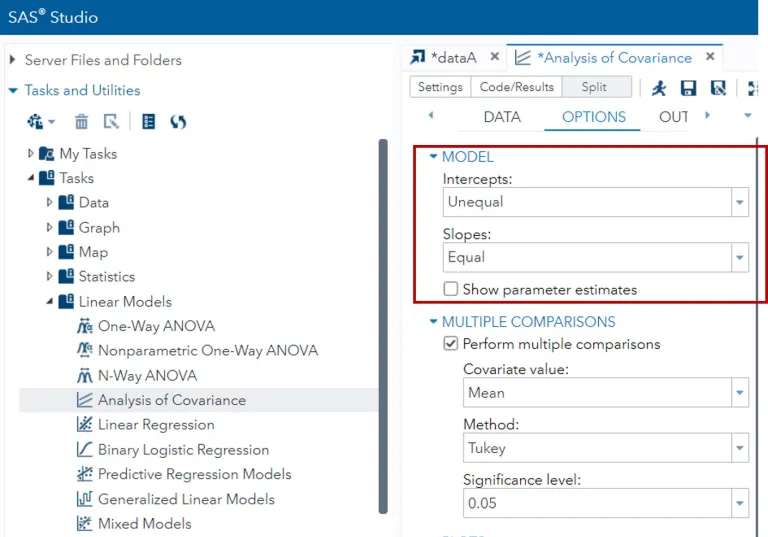Click the Code/Results view button
Screen dimensions: 768x537
[516, 87]
